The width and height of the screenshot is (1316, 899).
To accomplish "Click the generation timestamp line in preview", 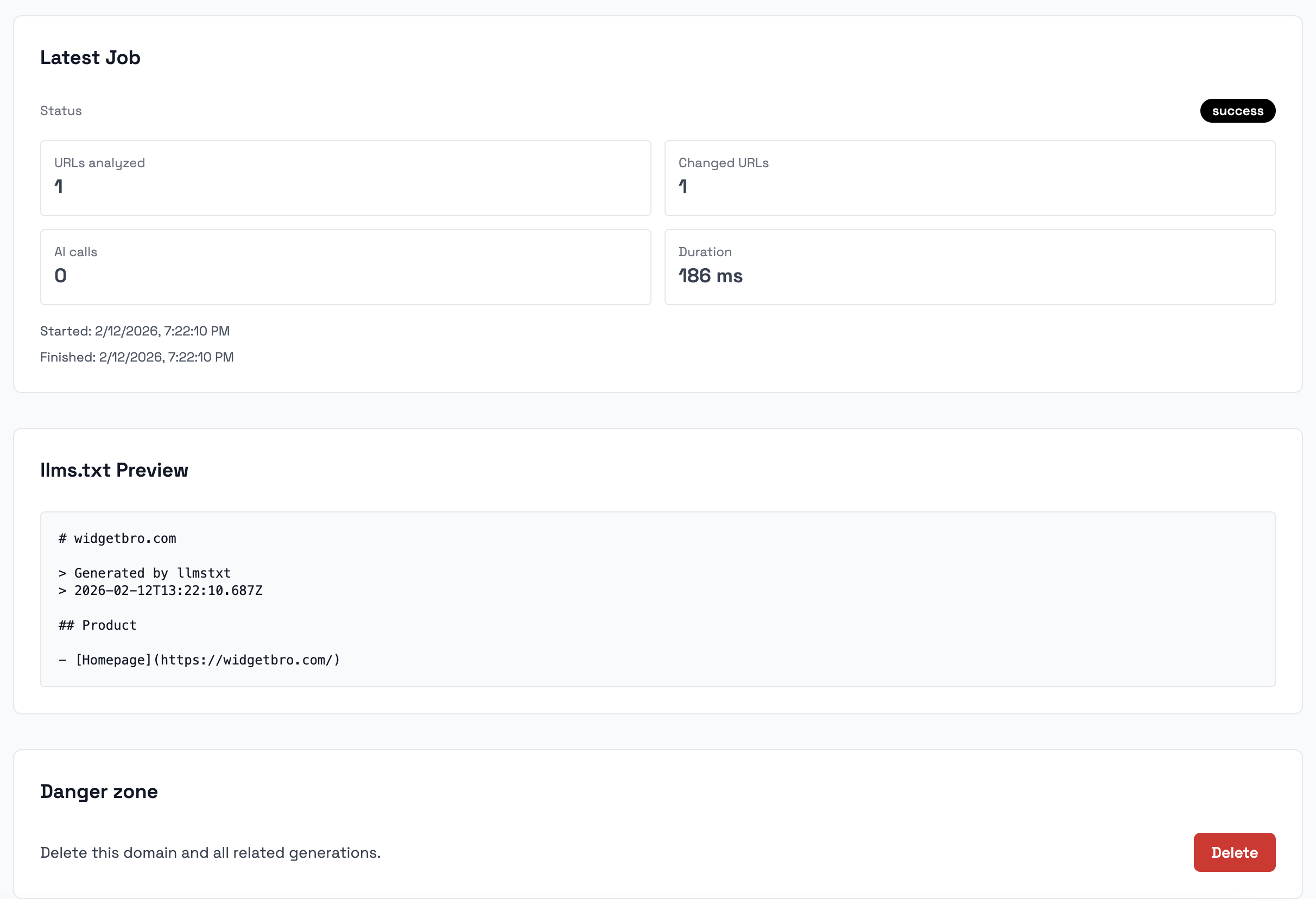I will coord(160,591).
